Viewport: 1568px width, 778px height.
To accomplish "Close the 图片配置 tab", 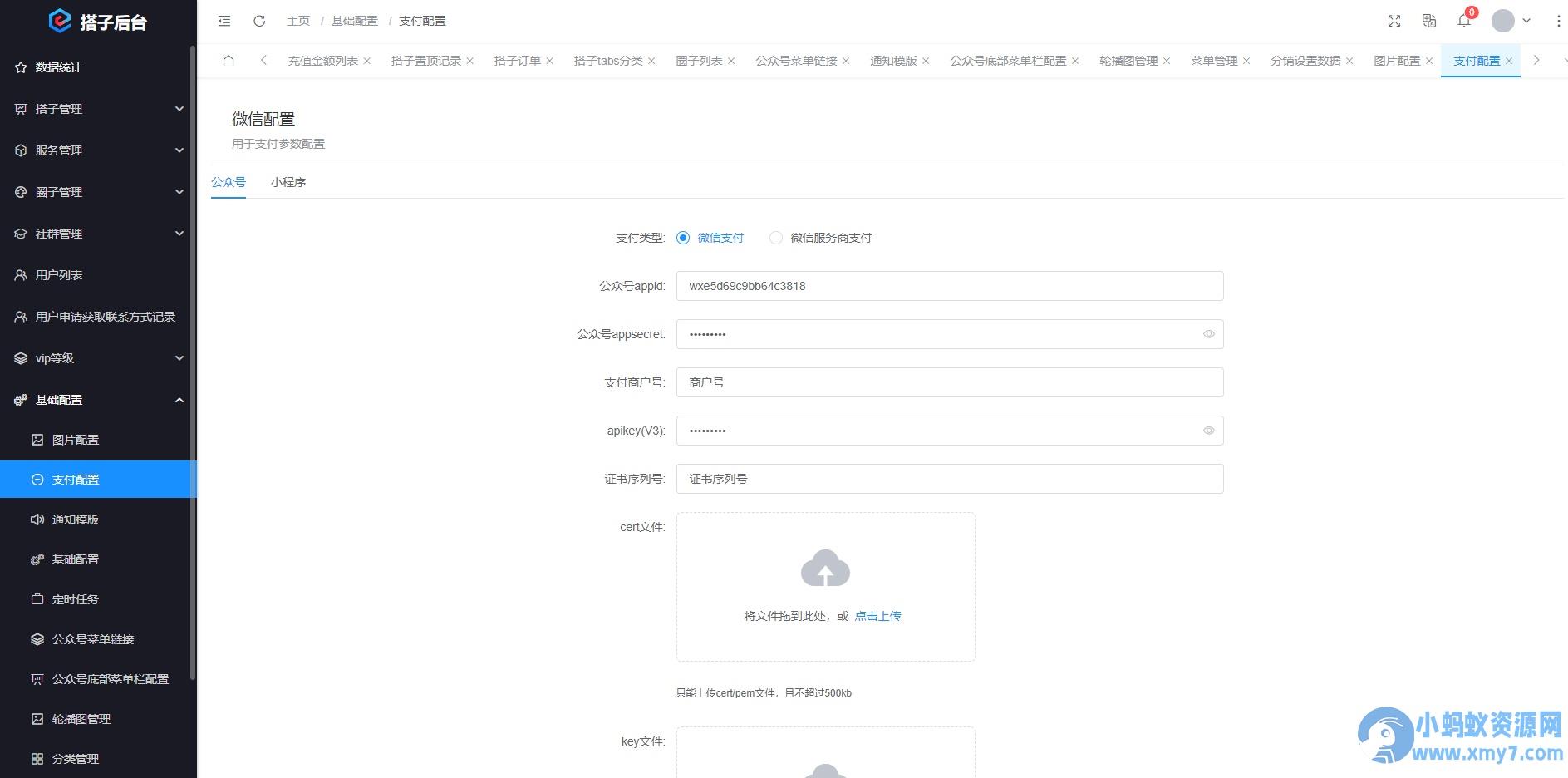I will coord(1429,61).
